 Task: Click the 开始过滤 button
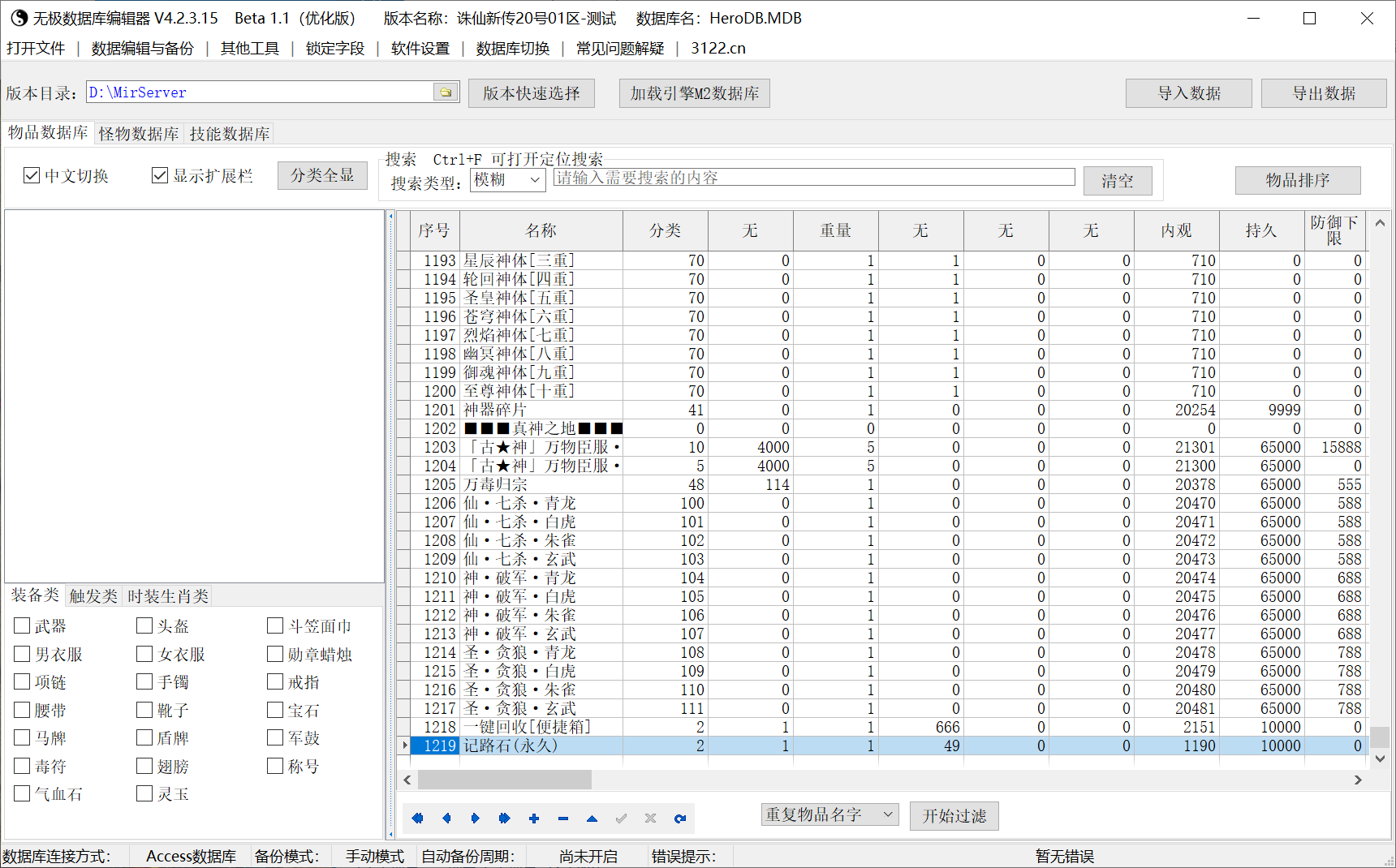(x=954, y=816)
